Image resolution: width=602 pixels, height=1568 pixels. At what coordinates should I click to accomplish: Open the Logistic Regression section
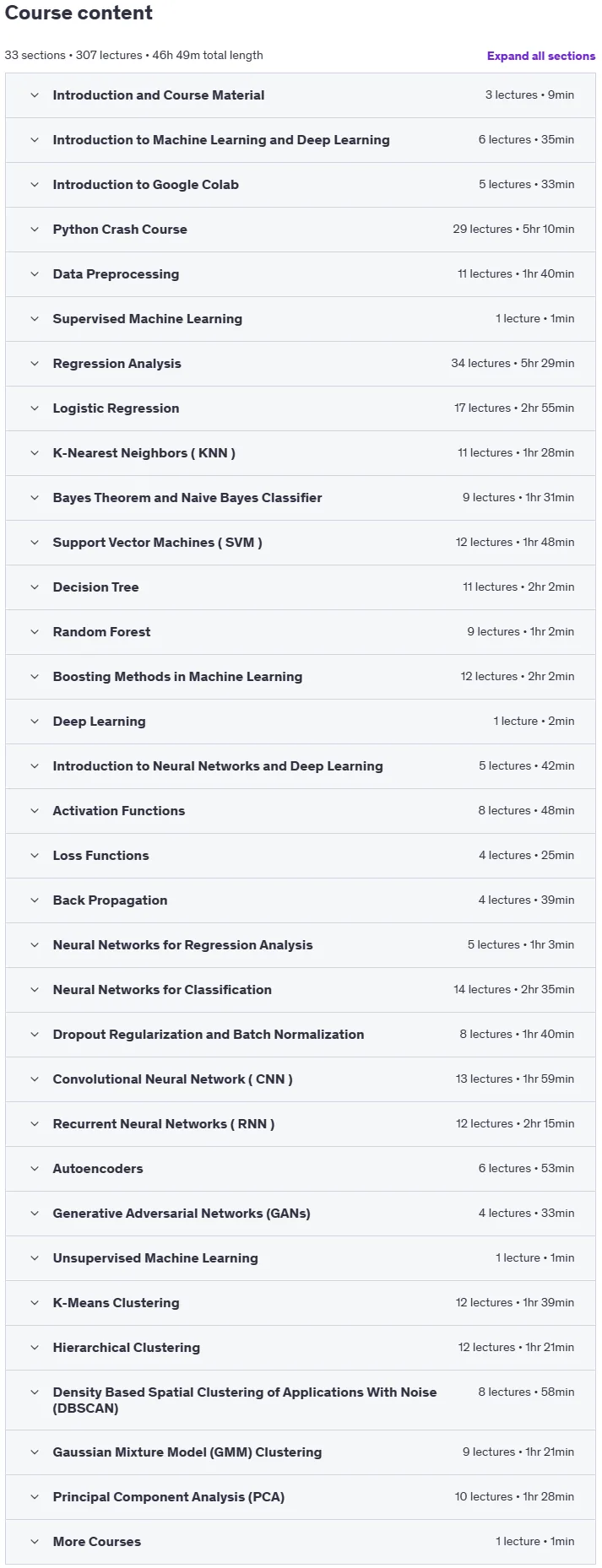tap(301, 408)
